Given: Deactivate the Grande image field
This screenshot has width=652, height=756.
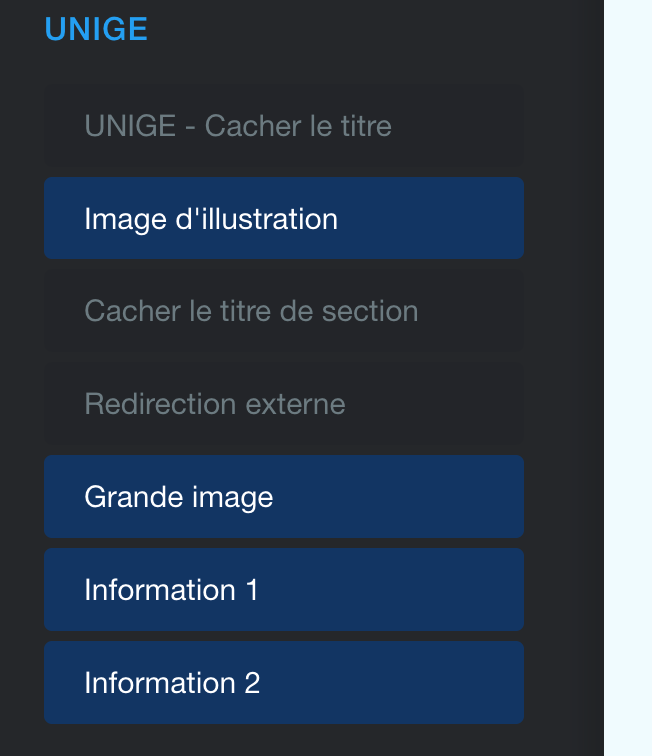Looking at the screenshot, I should click(283, 496).
